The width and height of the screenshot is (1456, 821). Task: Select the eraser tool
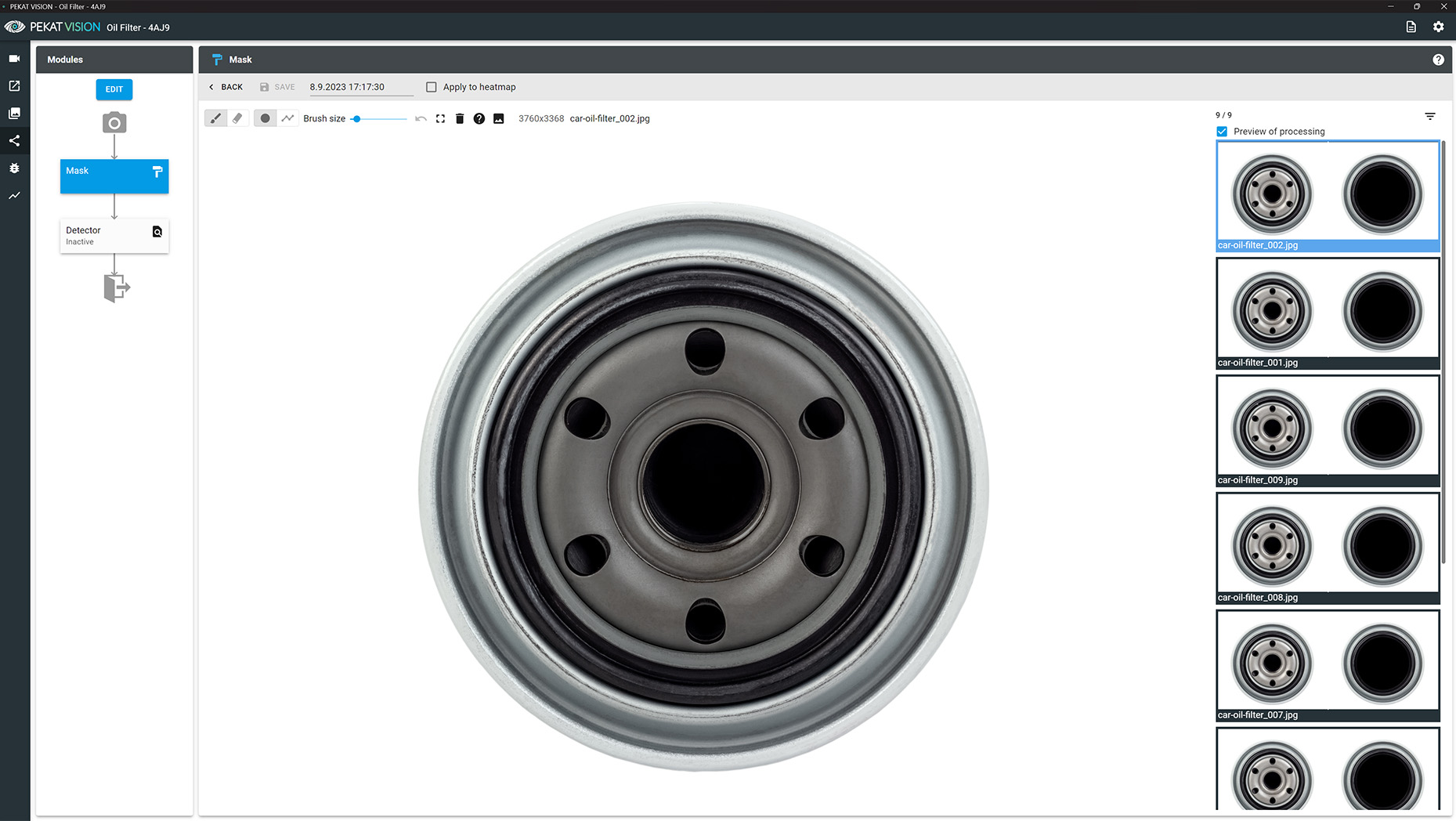tap(237, 118)
